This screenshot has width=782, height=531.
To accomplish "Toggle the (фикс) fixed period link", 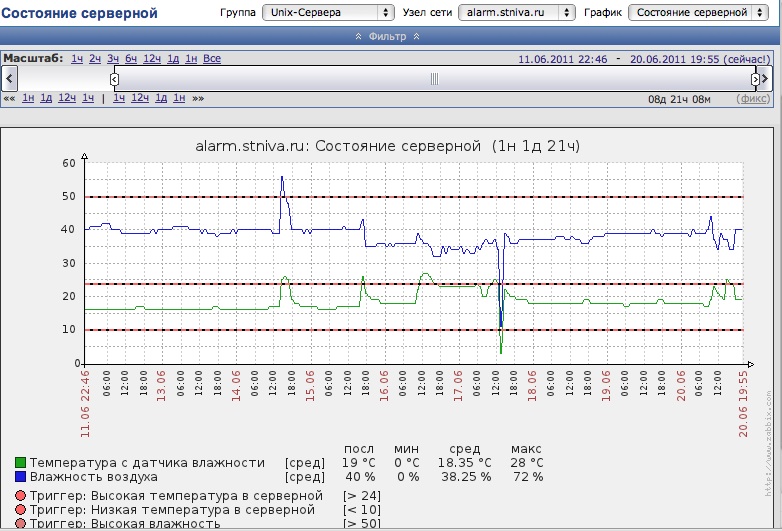I will [x=753, y=98].
